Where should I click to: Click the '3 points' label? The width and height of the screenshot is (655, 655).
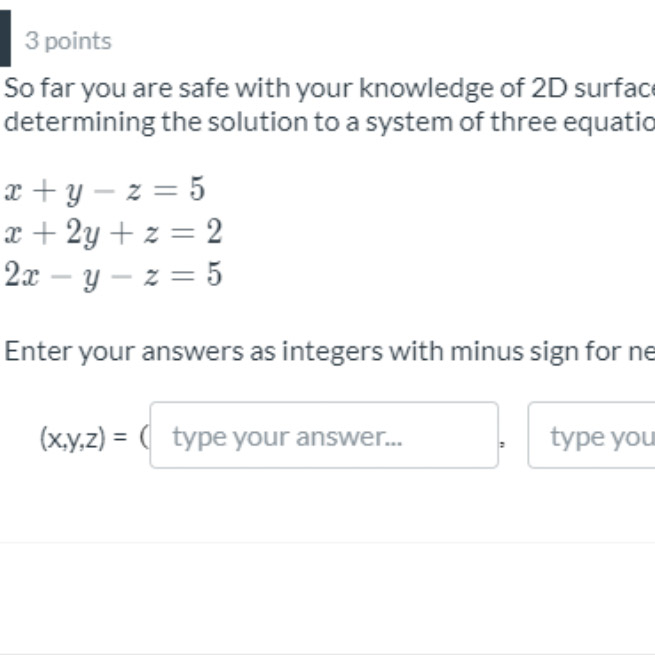point(68,41)
